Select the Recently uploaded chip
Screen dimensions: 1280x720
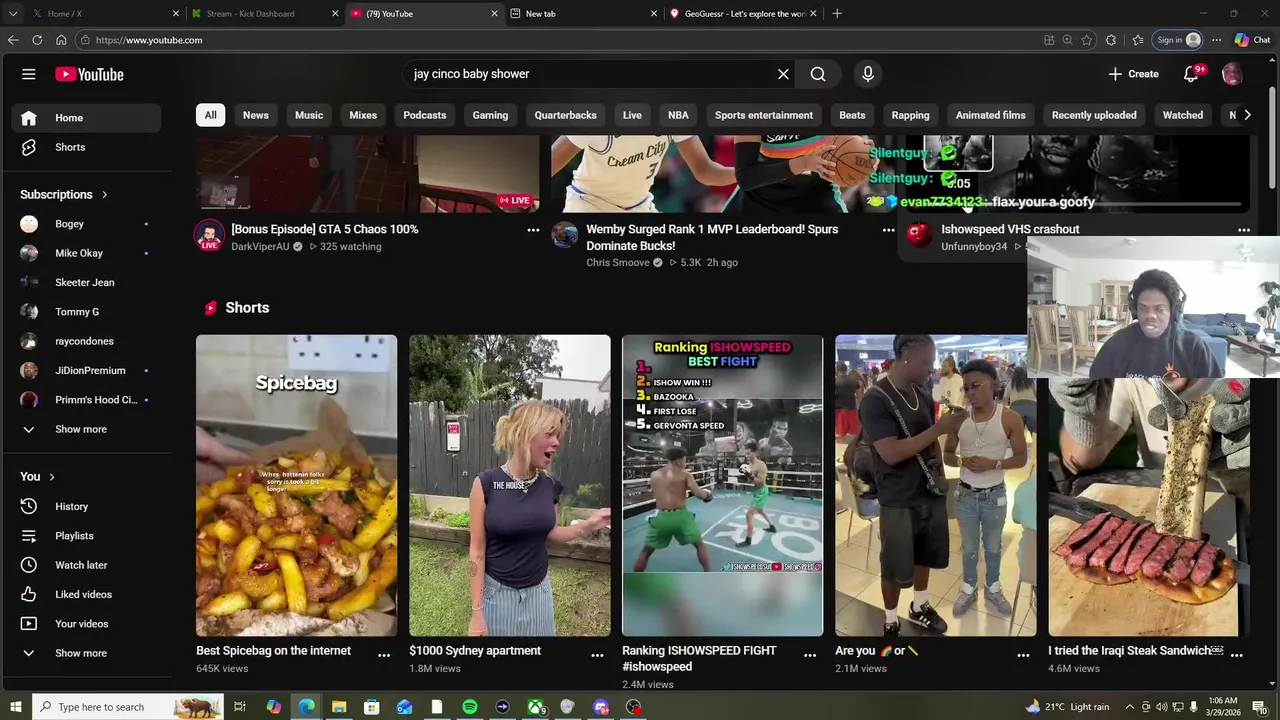coord(1094,115)
